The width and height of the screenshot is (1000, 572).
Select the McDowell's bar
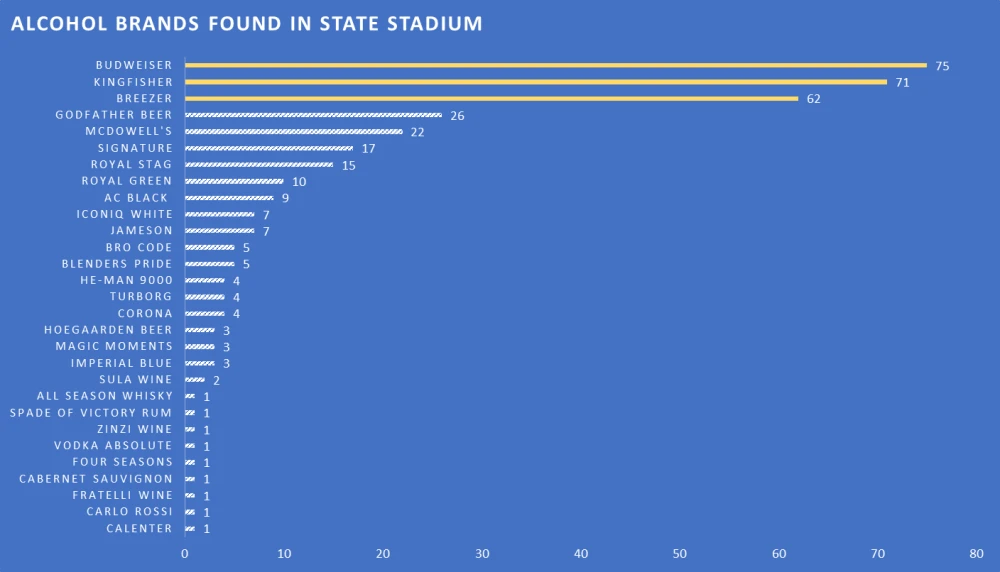tap(294, 131)
